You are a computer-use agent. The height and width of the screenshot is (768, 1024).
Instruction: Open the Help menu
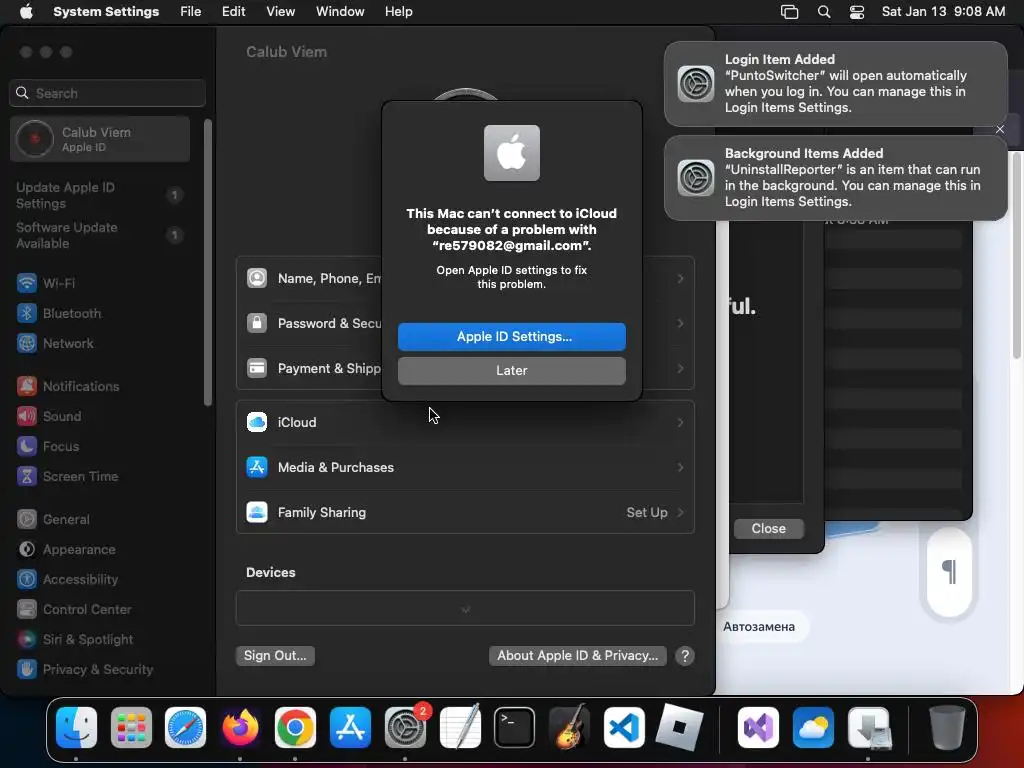coord(398,12)
